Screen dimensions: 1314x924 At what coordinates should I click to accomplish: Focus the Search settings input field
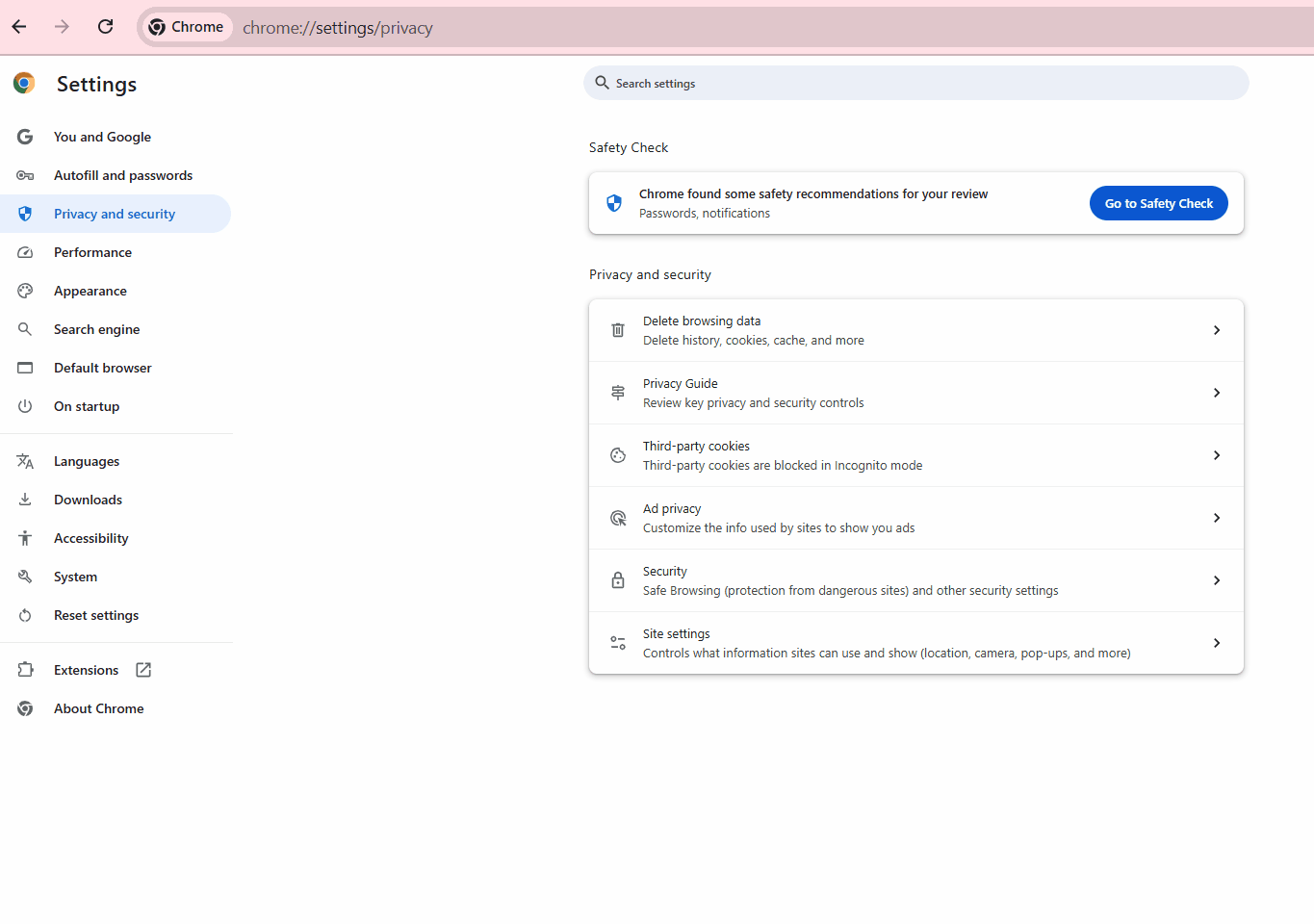(915, 84)
